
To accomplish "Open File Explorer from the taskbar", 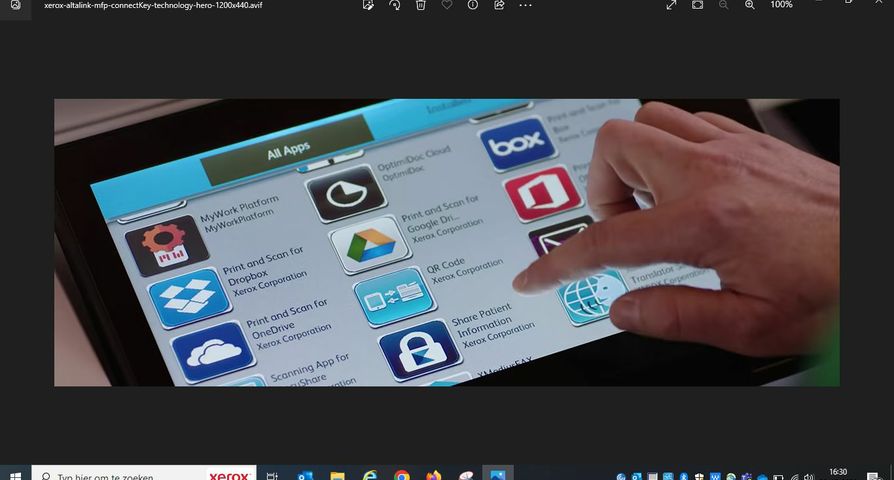I will point(338,476).
